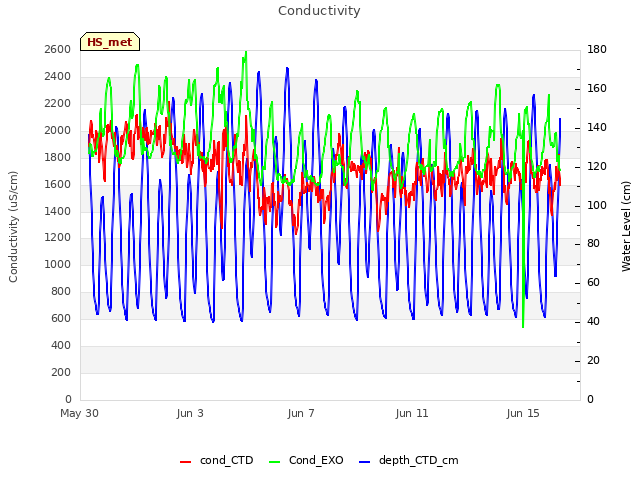Image resolution: width=640 pixels, height=480 pixels.
Task: Click the 1400 conductivity axis value
Action: [58, 211]
